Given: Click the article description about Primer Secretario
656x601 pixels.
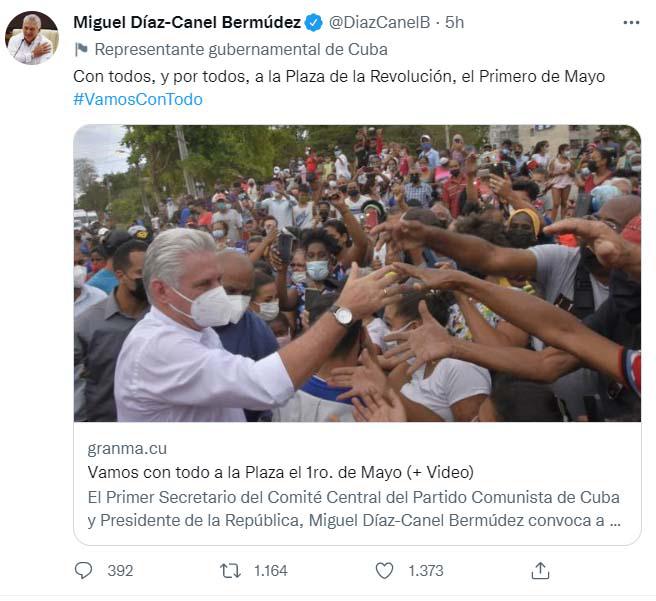Looking at the screenshot, I should (x=354, y=509).
